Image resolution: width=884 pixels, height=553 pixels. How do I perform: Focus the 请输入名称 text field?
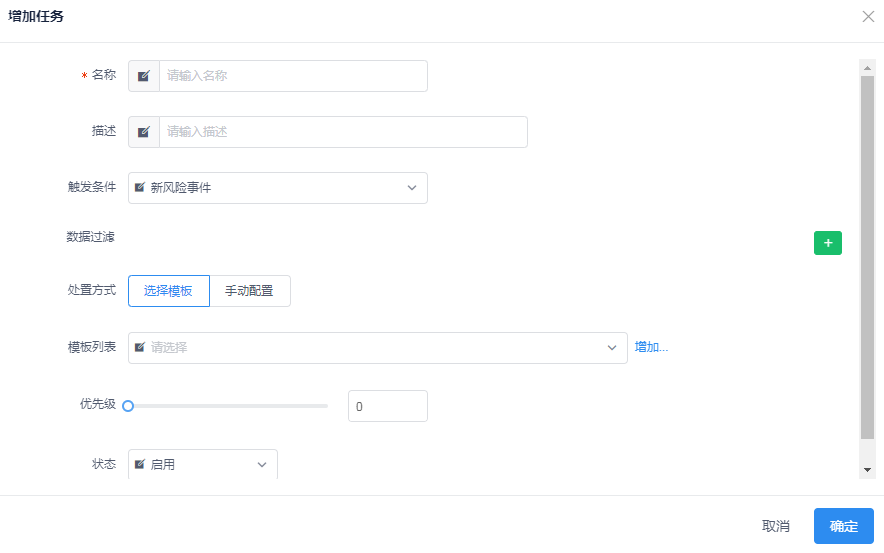pos(292,76)
